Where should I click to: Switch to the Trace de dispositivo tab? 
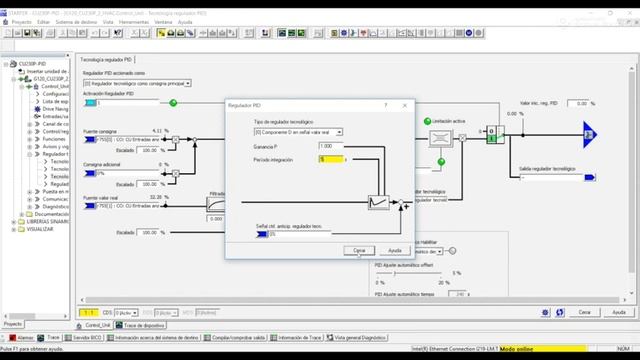point(140,325)
